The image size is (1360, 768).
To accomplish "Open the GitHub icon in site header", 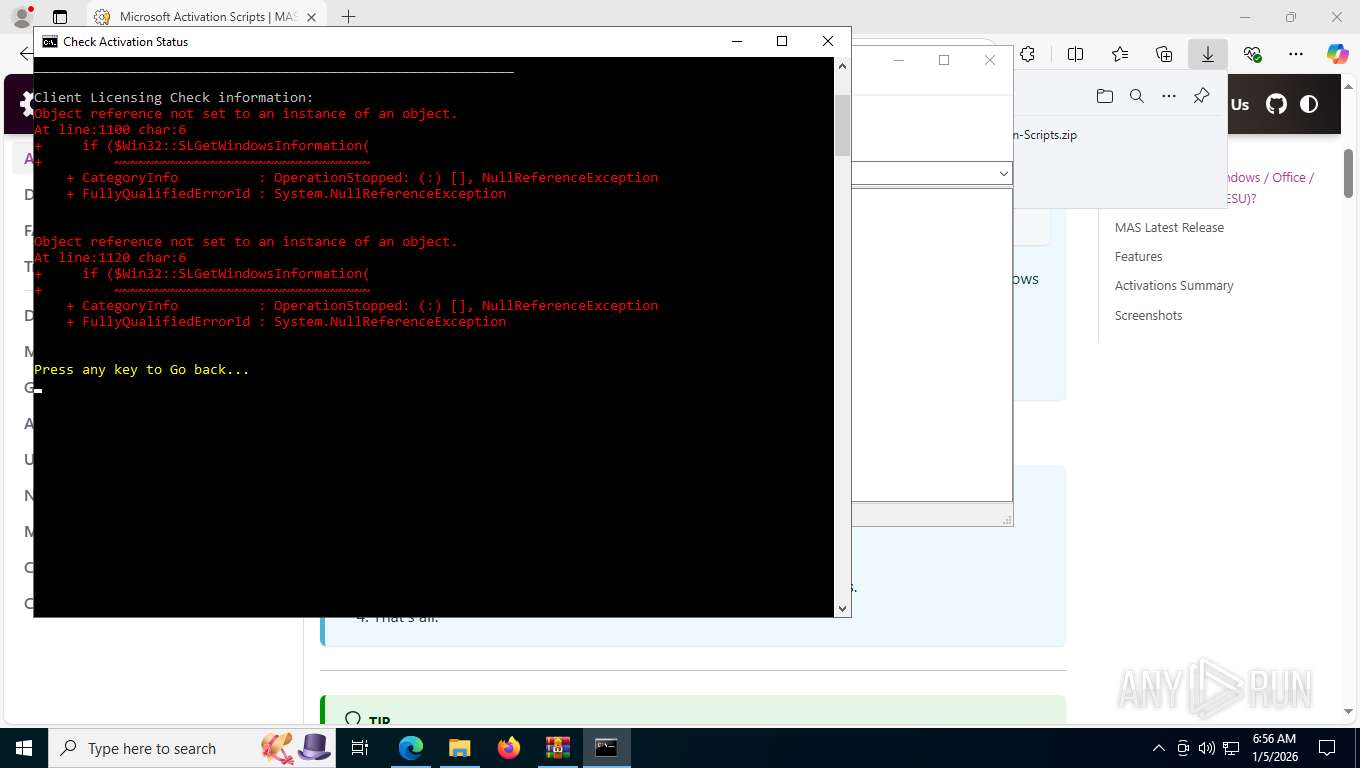I will click(x=1276, y=104).
